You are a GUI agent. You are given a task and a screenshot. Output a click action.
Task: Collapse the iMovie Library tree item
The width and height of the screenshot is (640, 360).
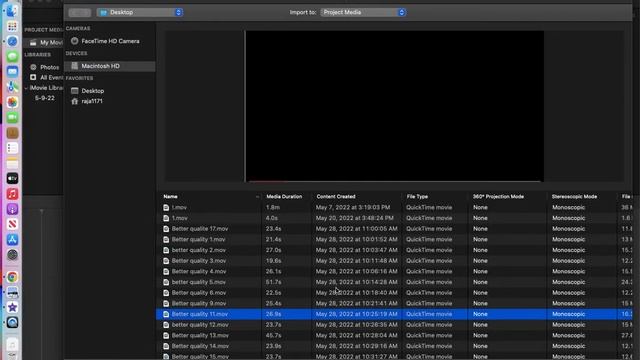26,88
